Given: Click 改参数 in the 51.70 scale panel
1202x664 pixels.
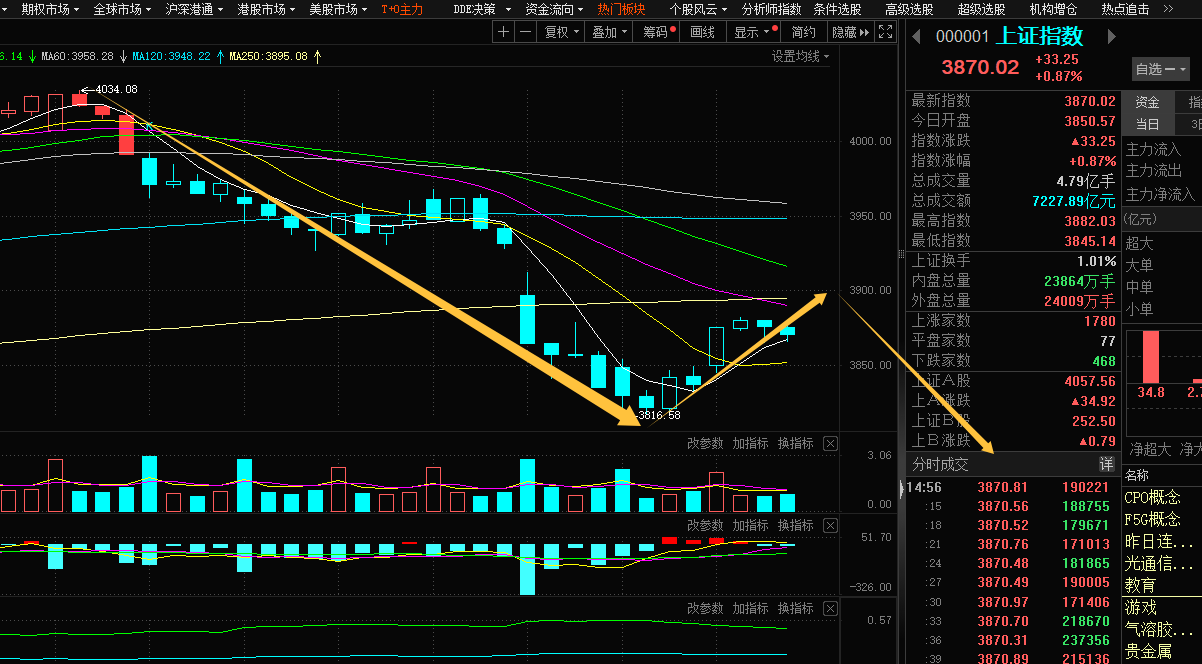Looking at the screenshot, I should (x=705, y=525).
